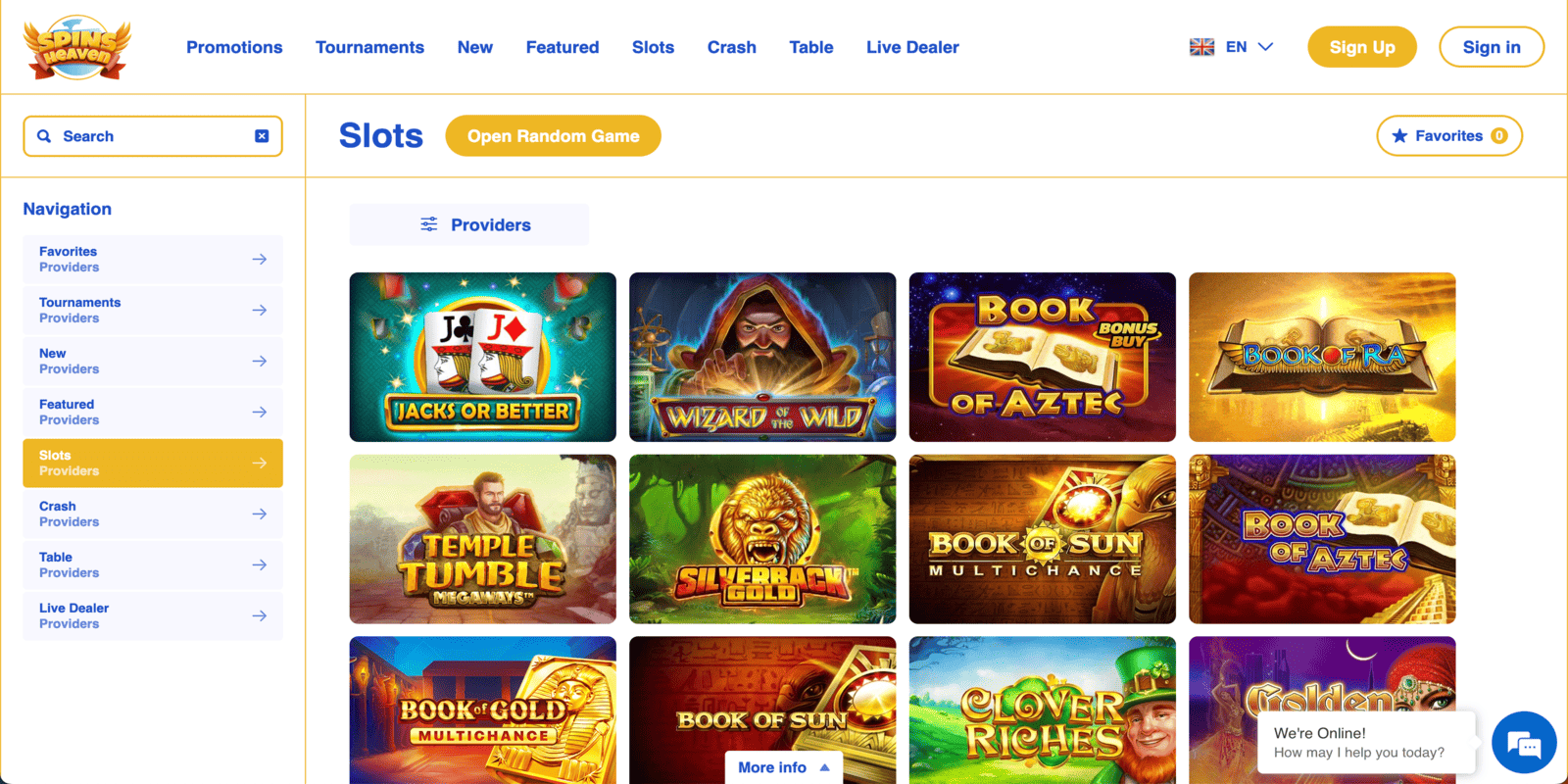Image resolution: width=1568 pixels, height=784 pixels.
Task: Expand the More info panel
Action: pyautogui.click(x=784, y=767)
